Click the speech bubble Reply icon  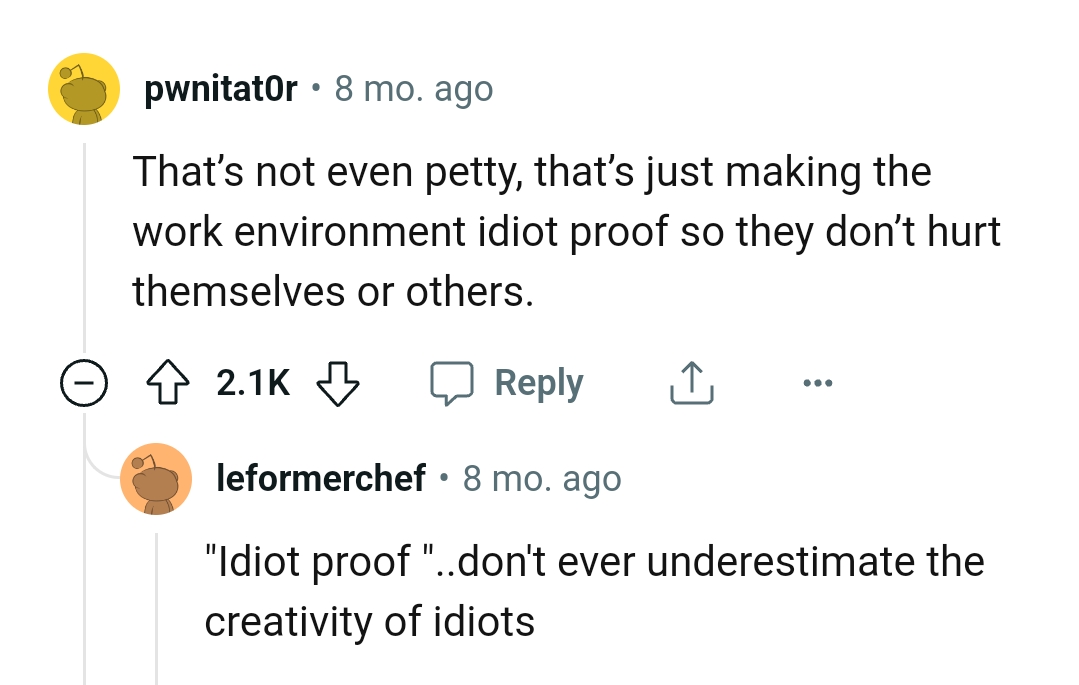pos(454,382)
